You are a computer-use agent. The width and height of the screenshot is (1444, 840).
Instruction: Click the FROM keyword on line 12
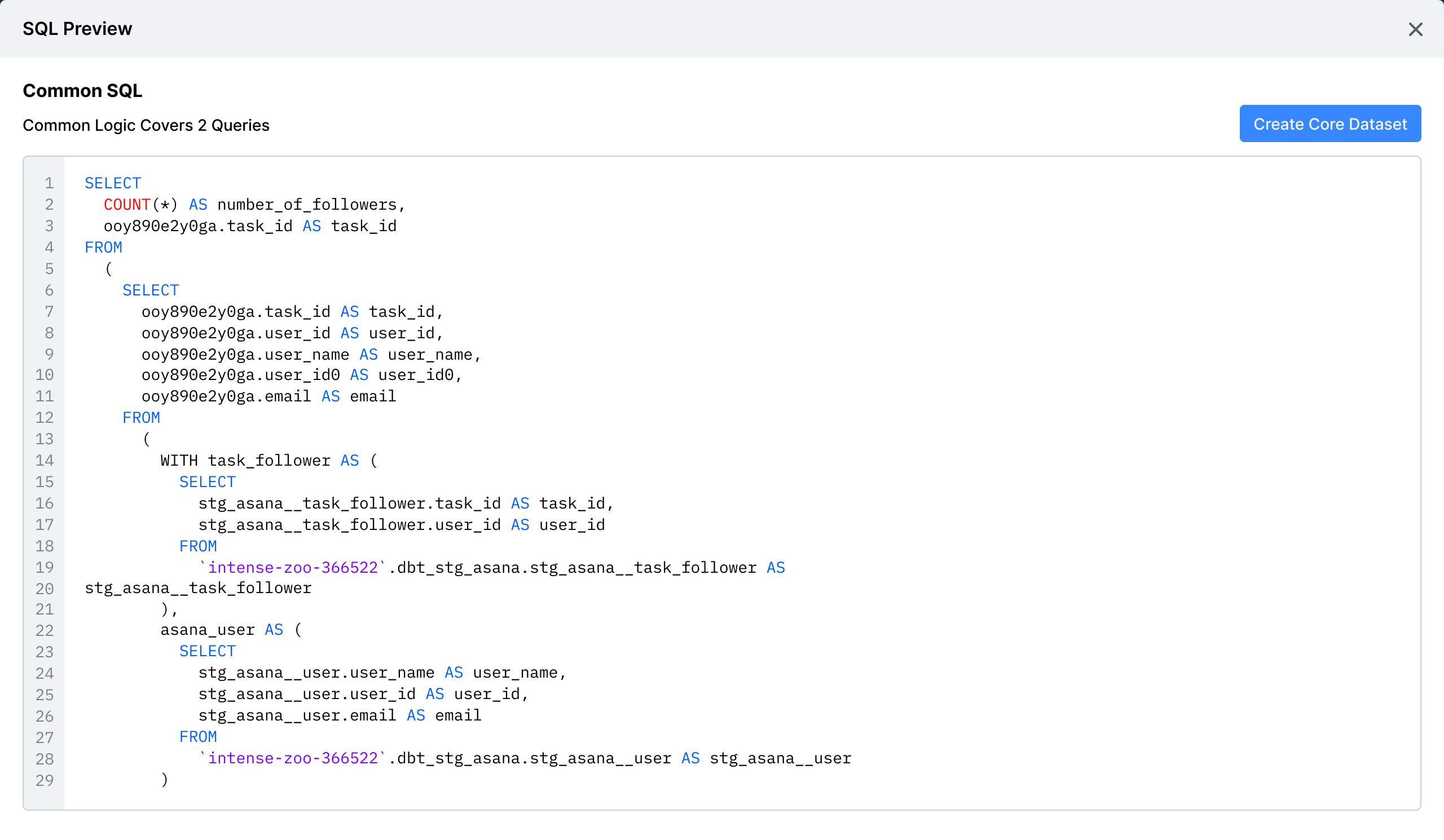142,417
